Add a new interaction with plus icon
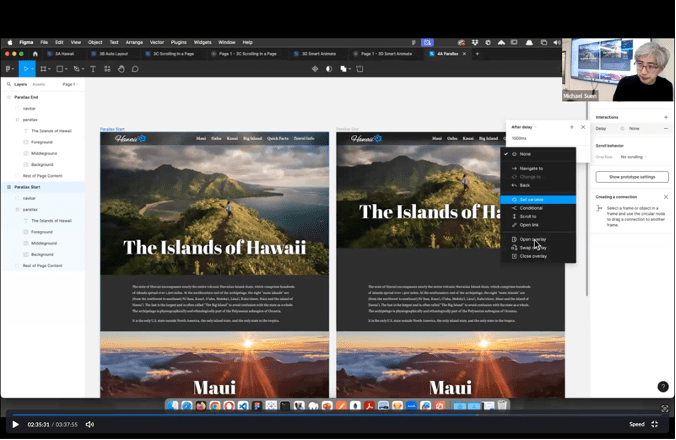 click(666, 117)
